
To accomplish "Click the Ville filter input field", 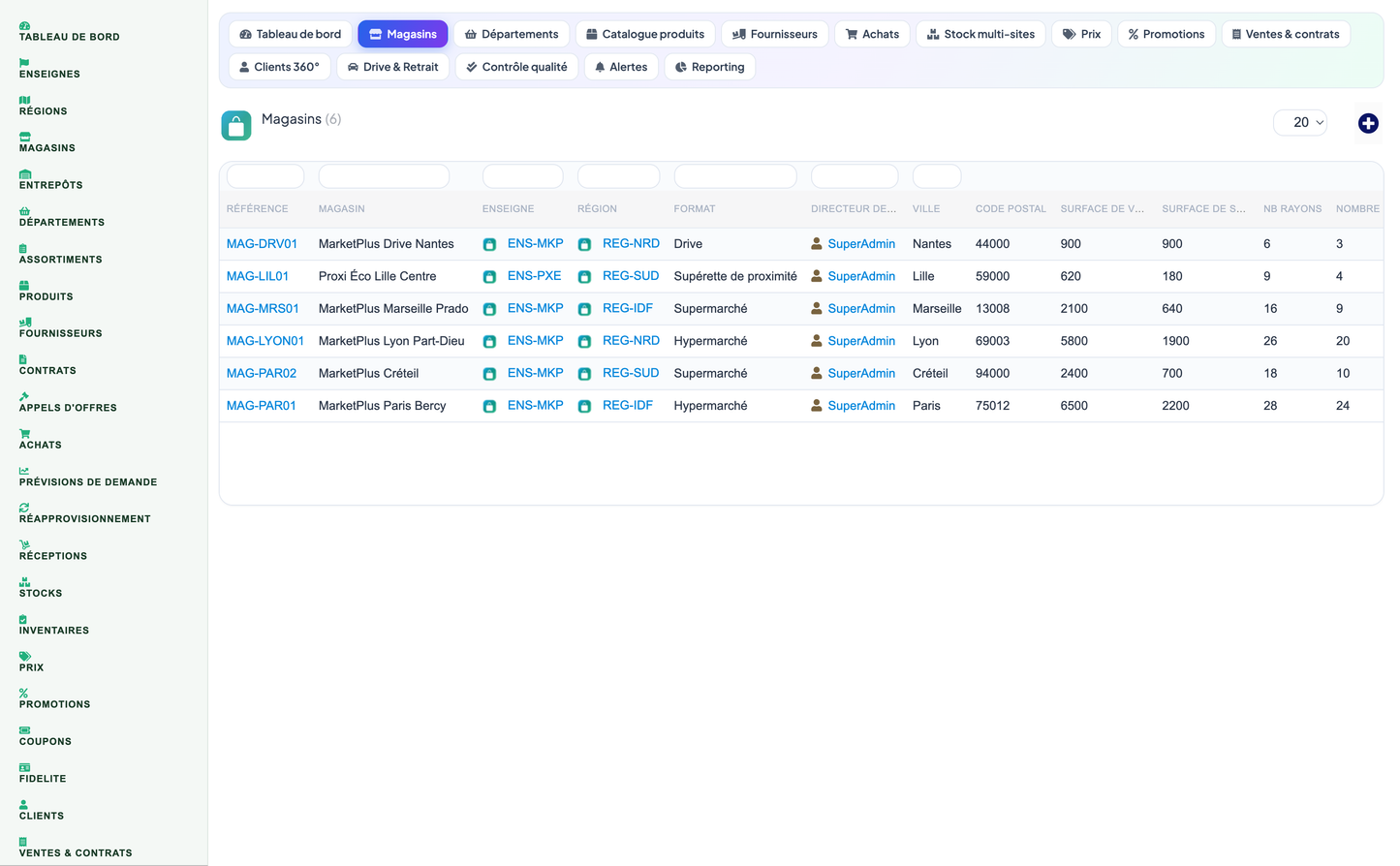I will (x=937, y=176).
